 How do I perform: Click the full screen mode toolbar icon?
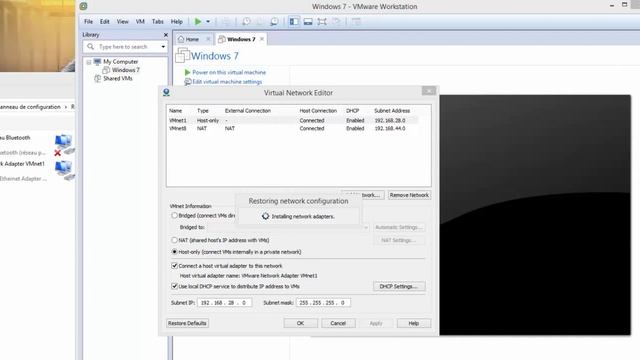pyautogui.click(x=322, y=22)
